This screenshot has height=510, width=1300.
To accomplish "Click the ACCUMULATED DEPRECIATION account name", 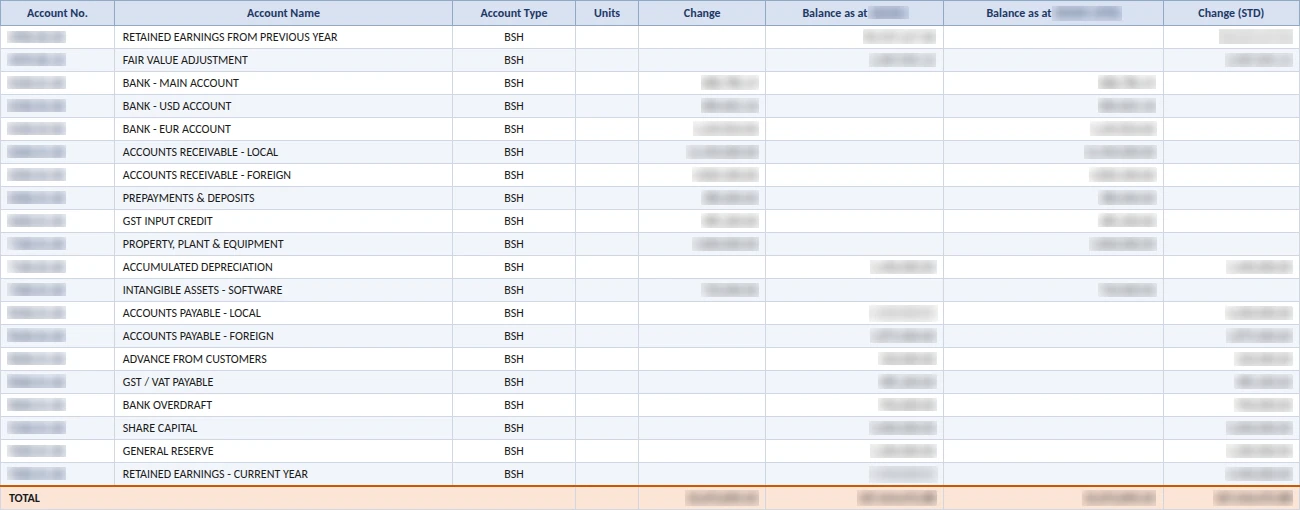I will (198, 267).
